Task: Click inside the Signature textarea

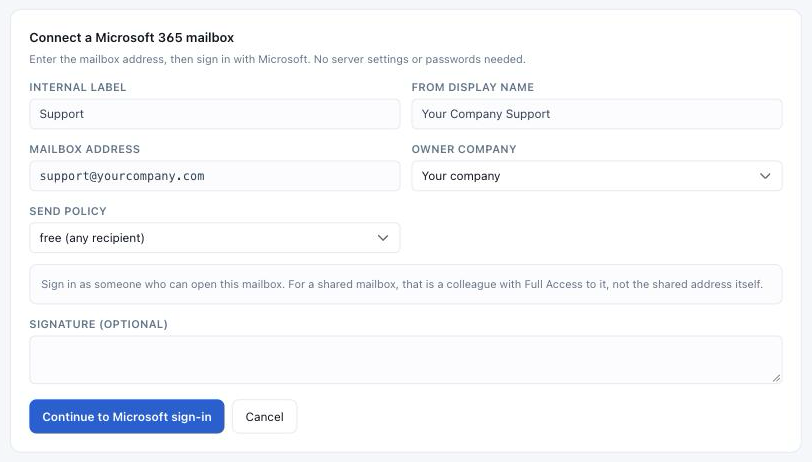Action: point(405,359)
